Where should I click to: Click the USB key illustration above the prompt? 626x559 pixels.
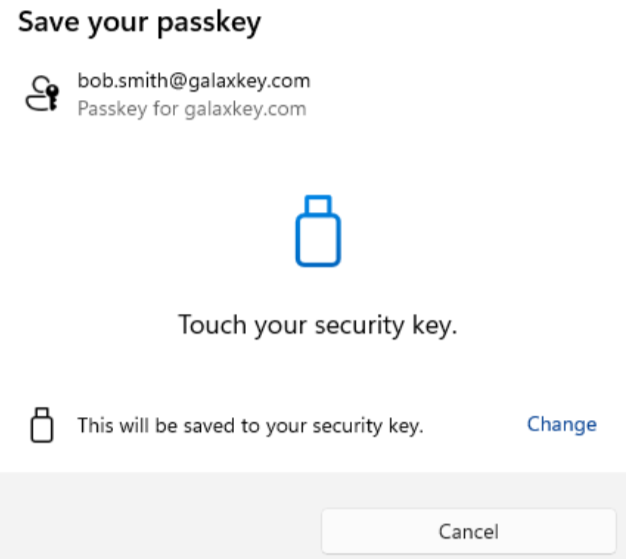(x=318, y=231)
